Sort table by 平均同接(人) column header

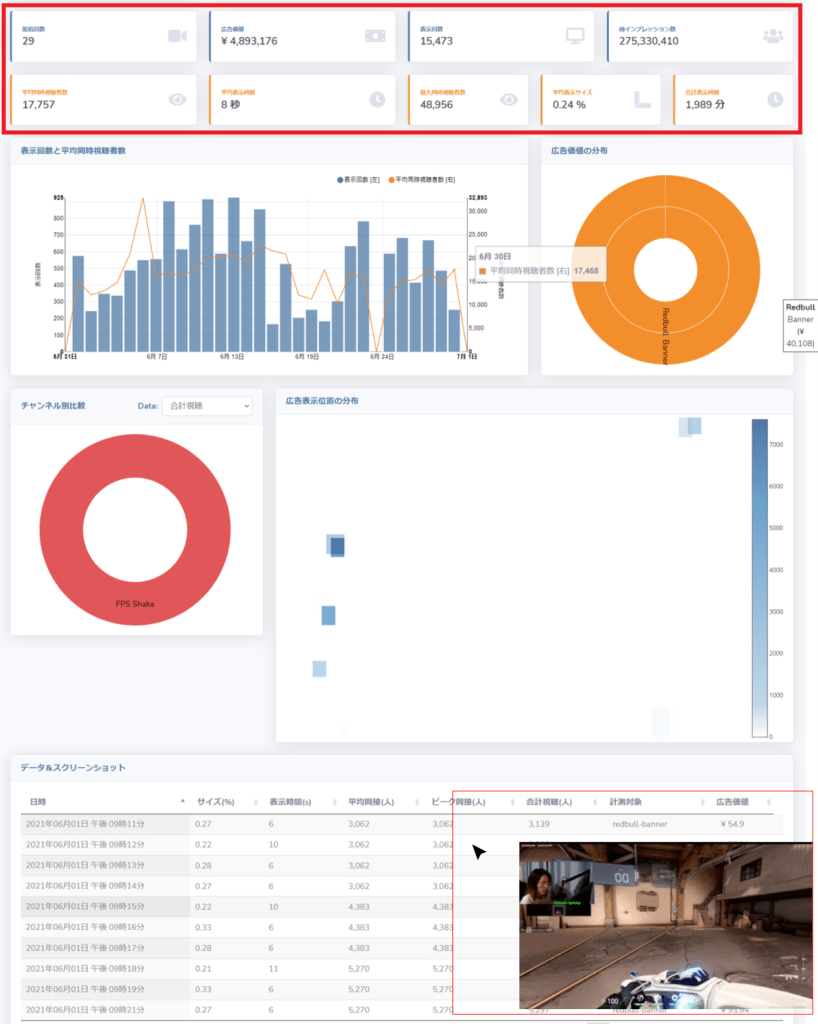pos(371,802)
